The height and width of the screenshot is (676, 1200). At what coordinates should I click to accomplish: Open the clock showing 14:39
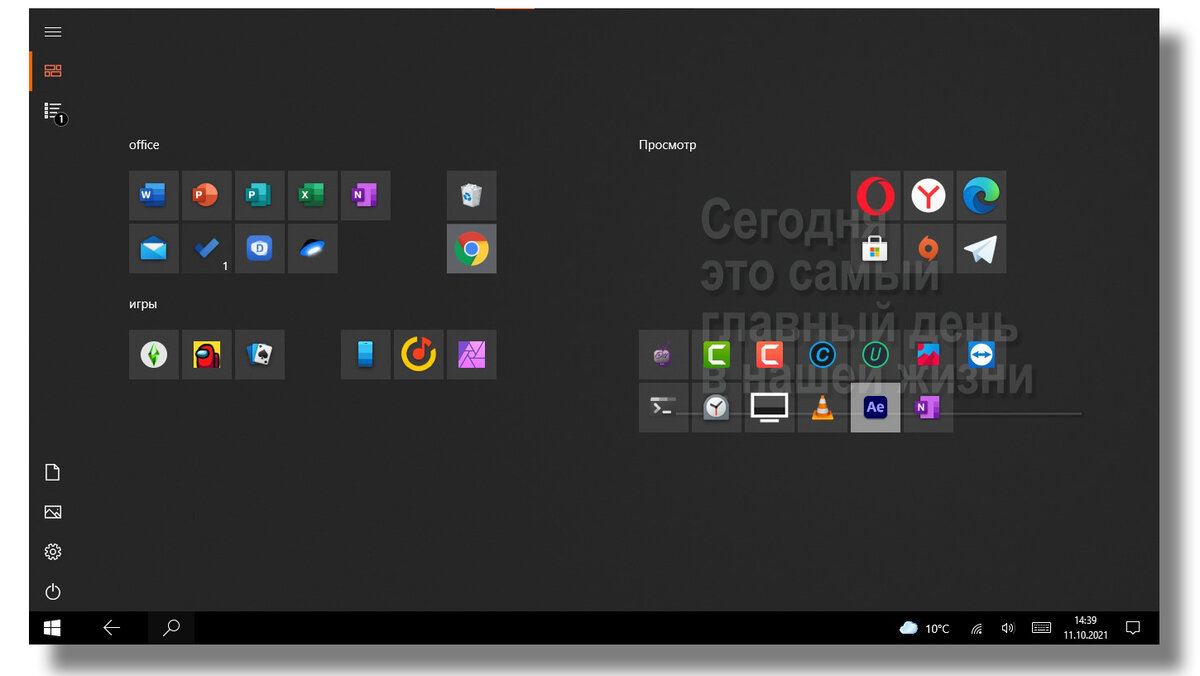click(1085, 628)
